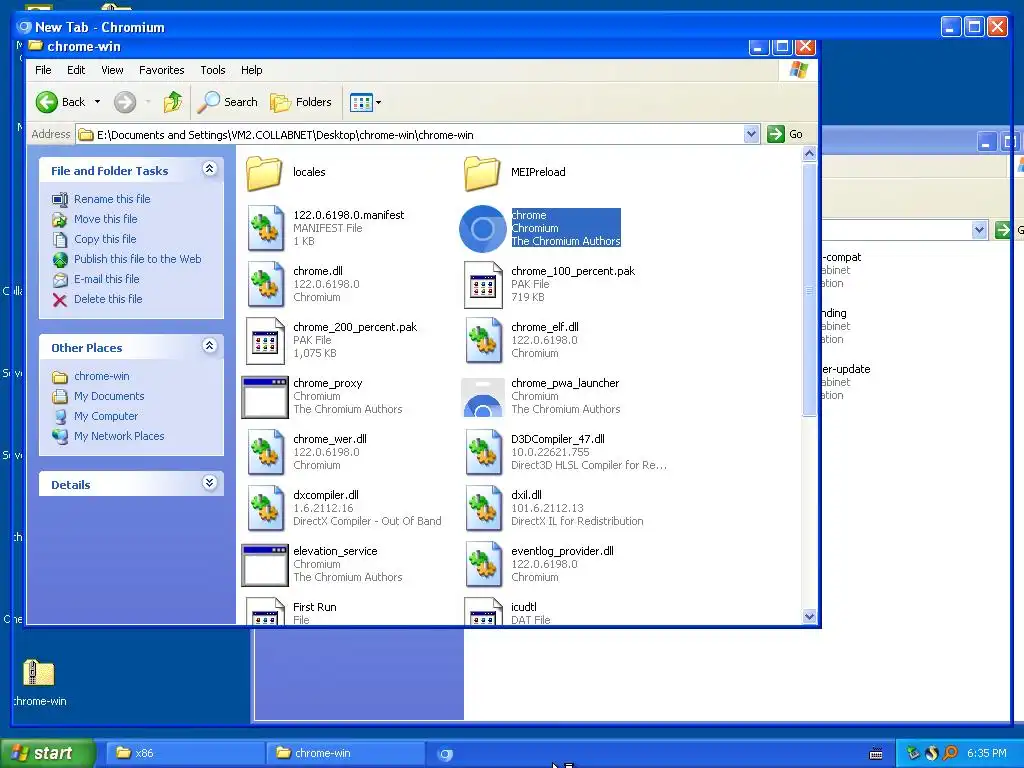Select the chrome_wer.dll file icon
Image resolution: width=1024 pixels, height=768 pixels.
tap(265, 453)
